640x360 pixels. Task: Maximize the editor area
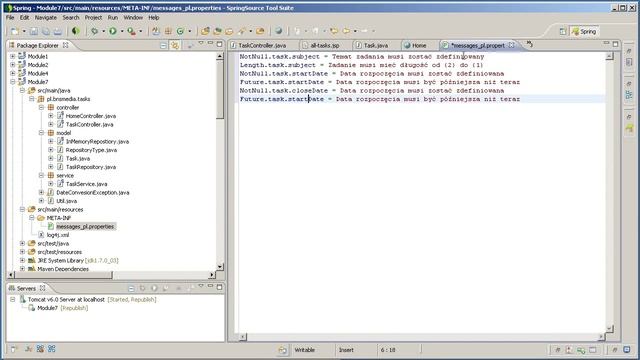coord(615,44)
